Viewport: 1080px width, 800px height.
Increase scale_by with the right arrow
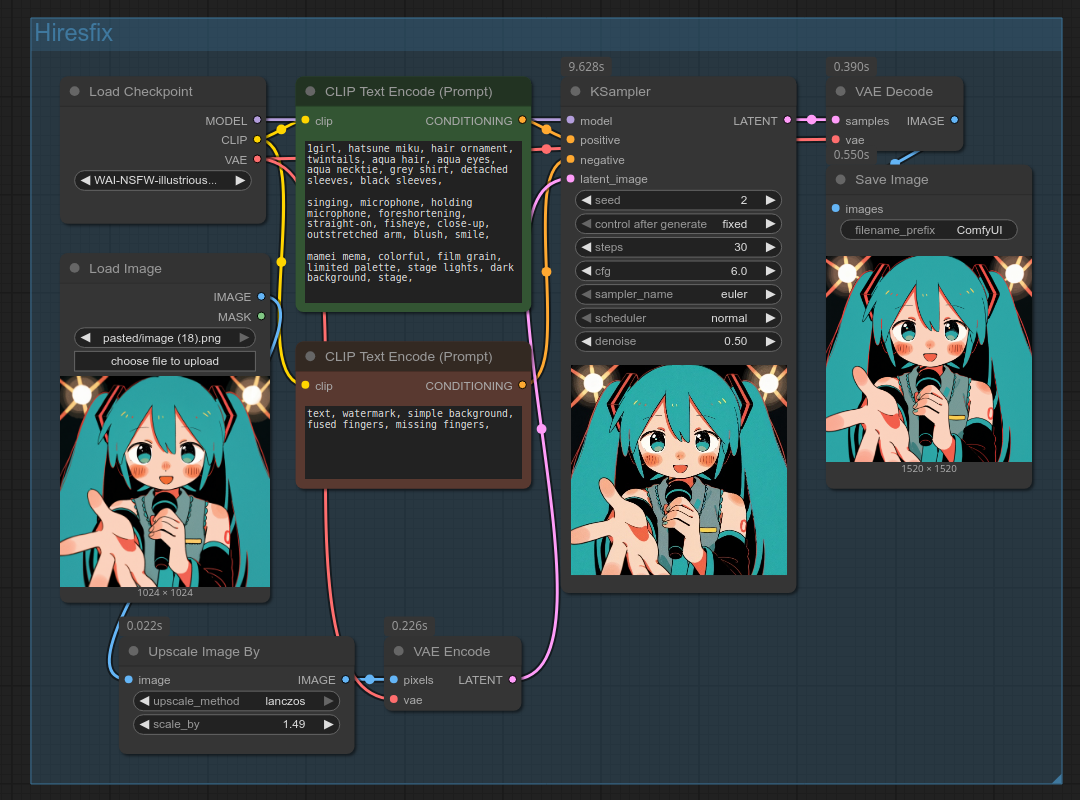[329, 724]
